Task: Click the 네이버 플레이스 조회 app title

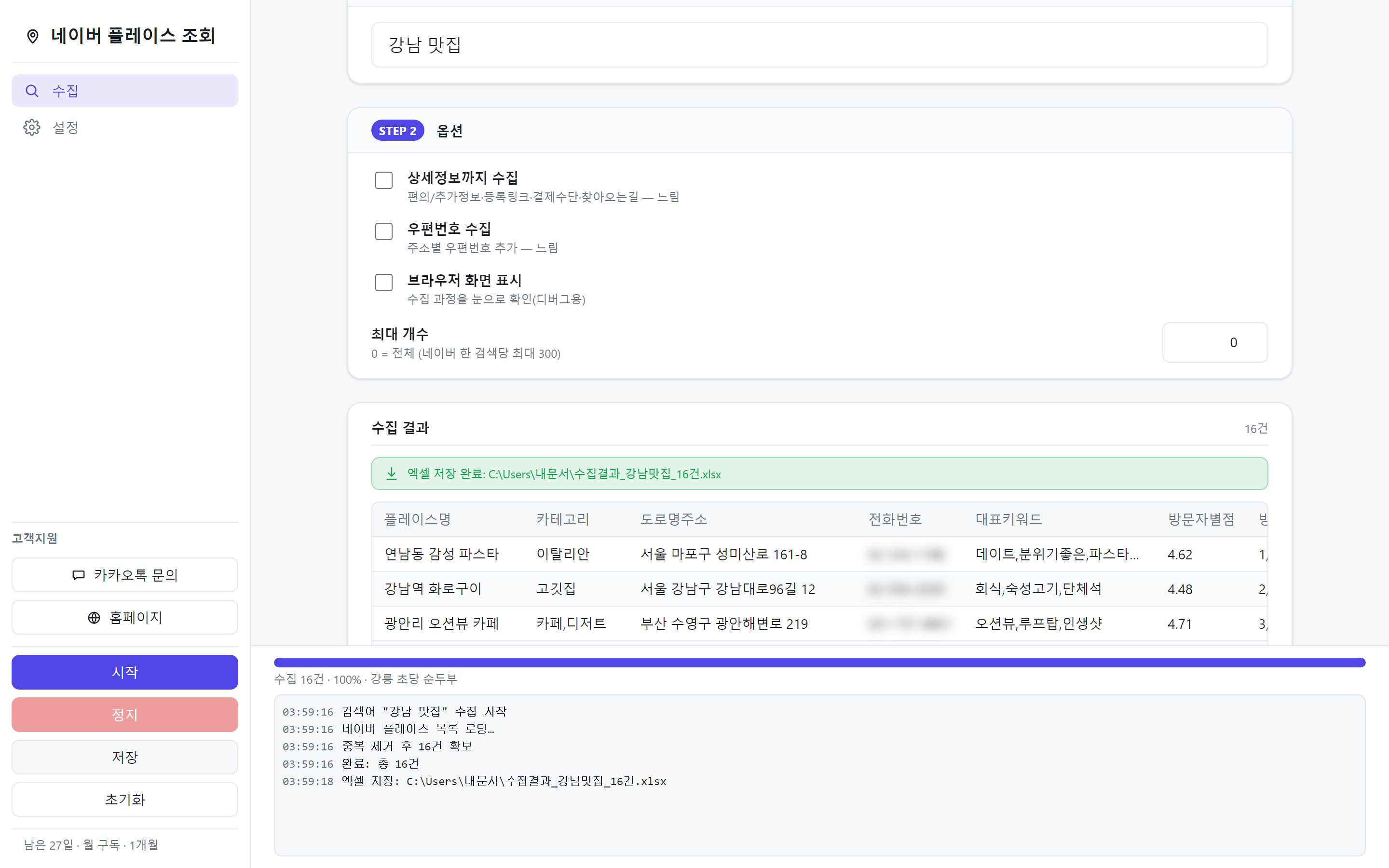Action: coord(133,36)
